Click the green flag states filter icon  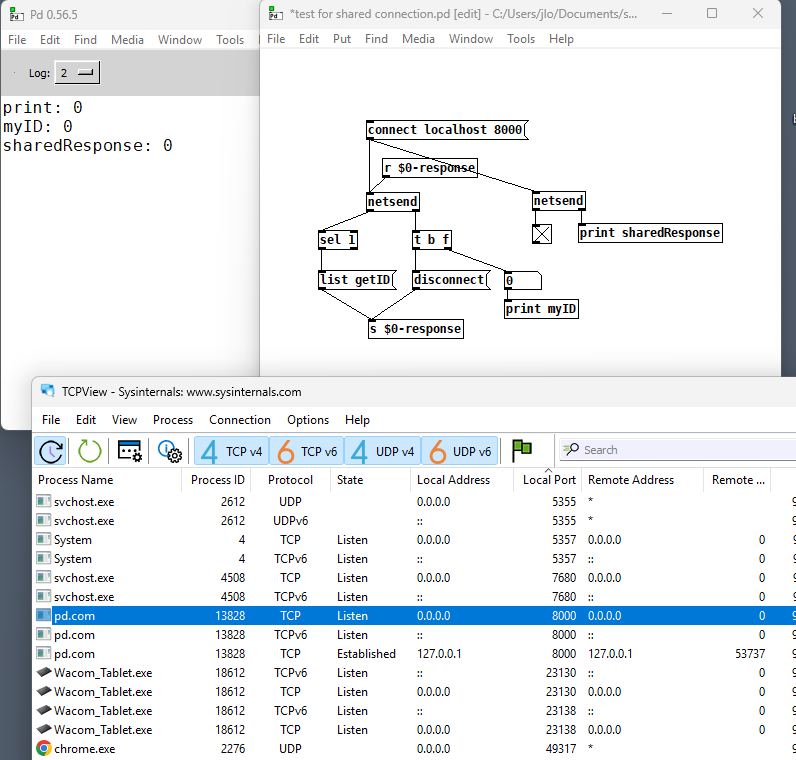coord(521,451)
